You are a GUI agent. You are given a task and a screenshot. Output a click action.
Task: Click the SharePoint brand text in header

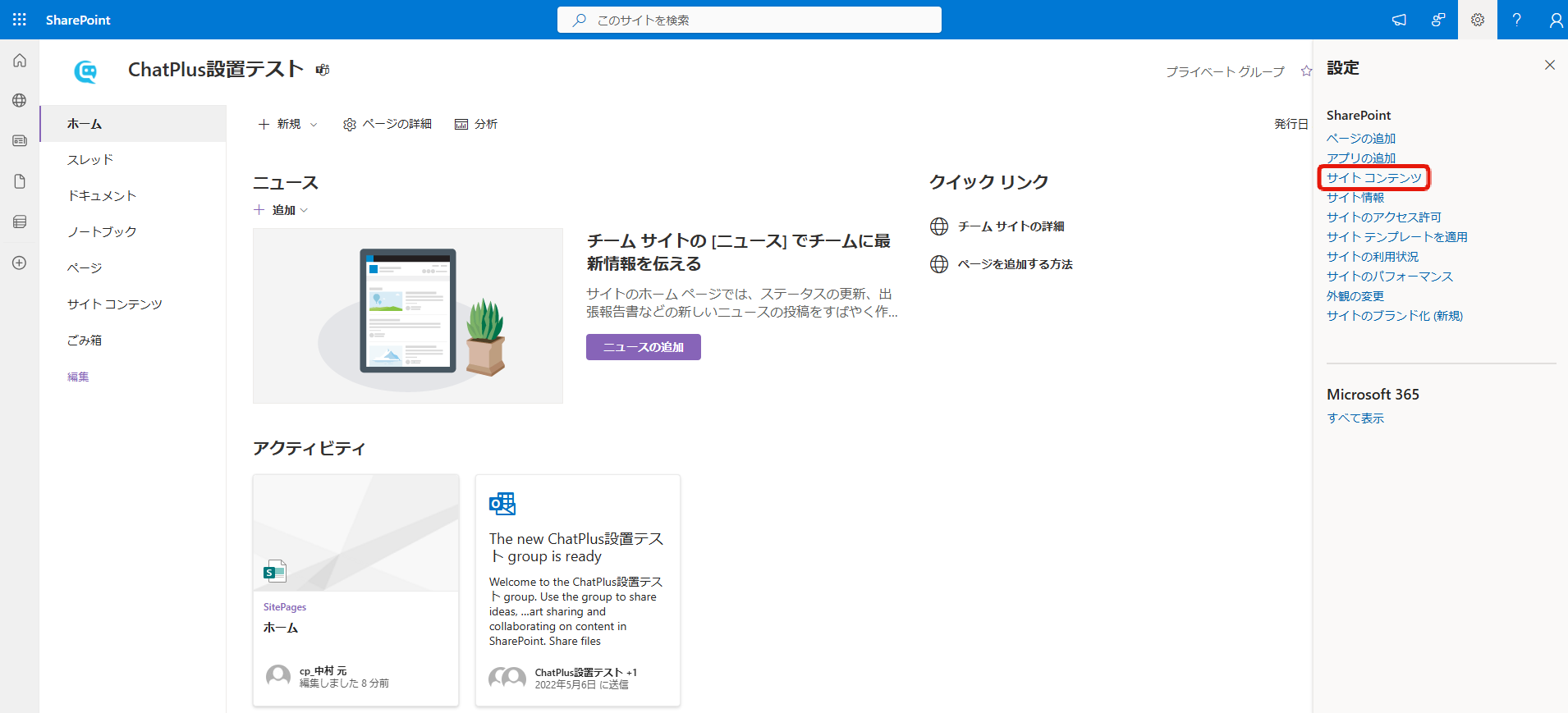point(78,20)
